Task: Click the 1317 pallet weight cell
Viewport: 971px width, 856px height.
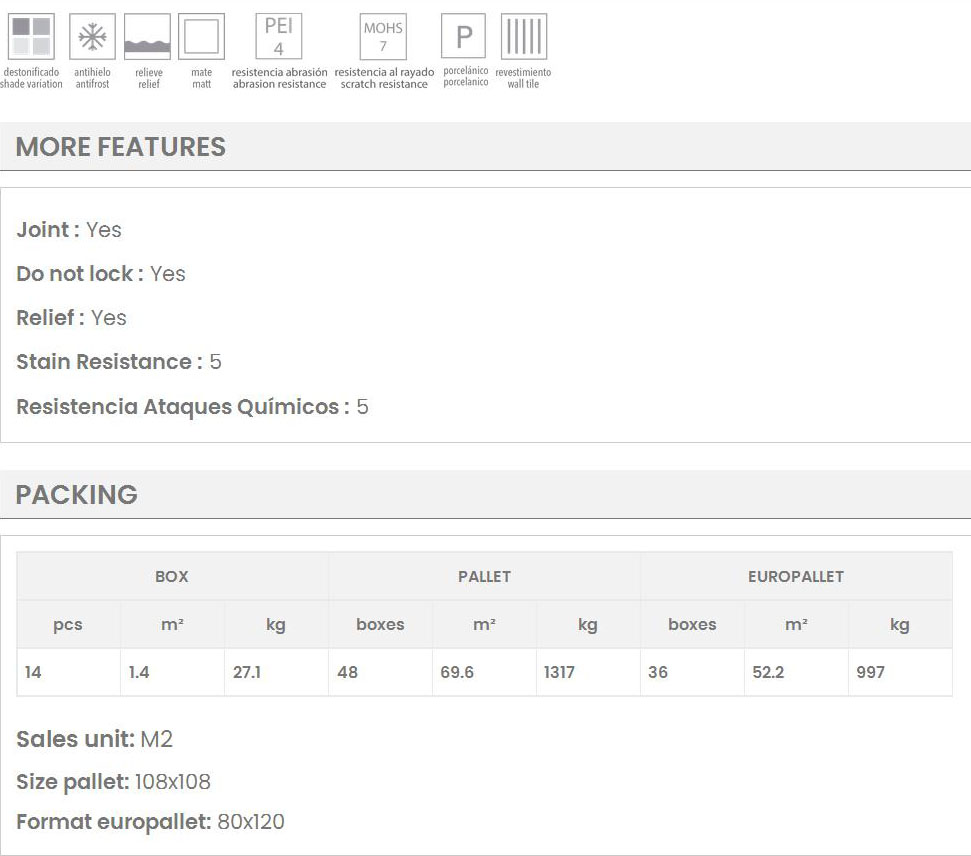Action: click(560, 672)
